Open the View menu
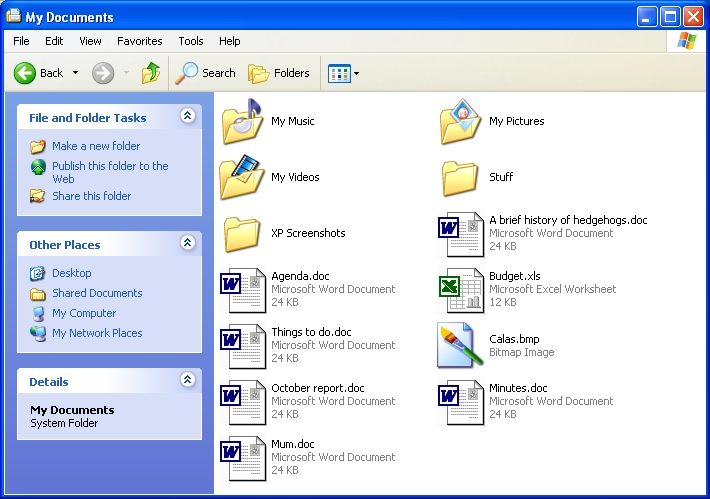 90,41
